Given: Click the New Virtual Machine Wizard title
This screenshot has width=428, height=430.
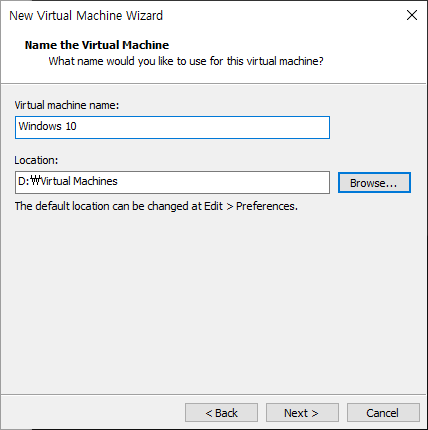Looking at the screenshot, I should (86, 16).
